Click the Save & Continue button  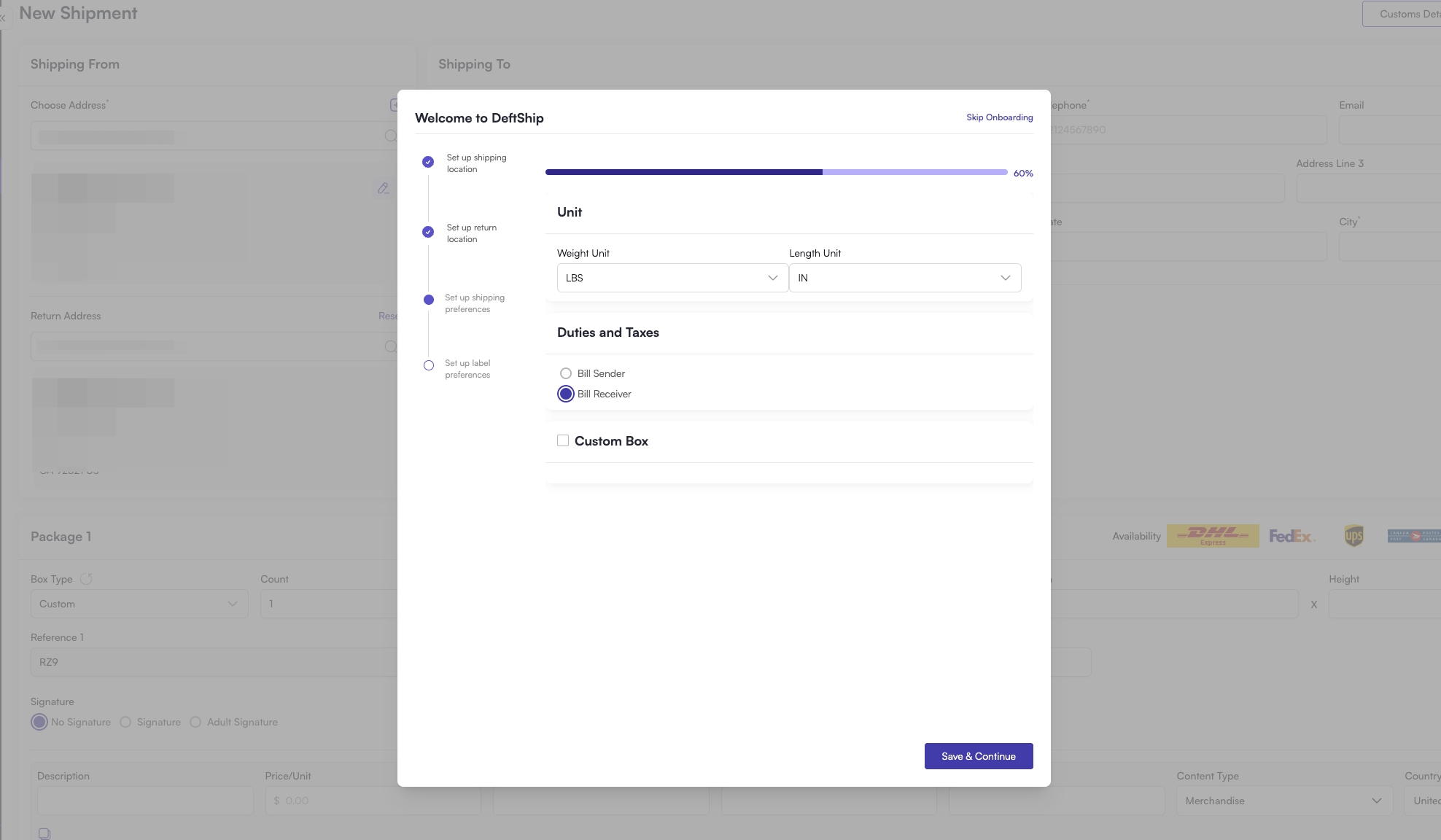pos(979,756)
